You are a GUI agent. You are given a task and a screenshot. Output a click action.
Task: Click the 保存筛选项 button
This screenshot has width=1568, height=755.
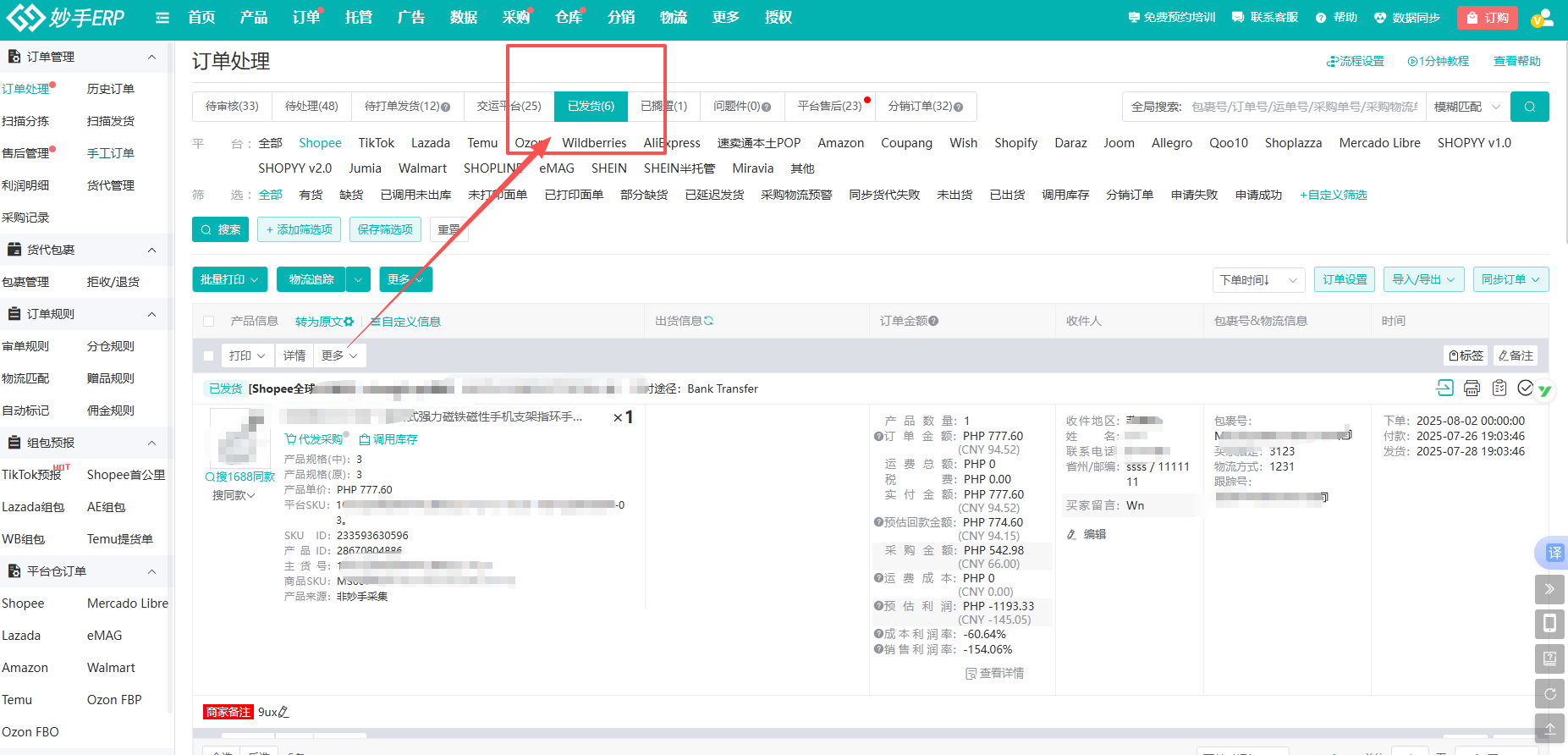pyautogui.click(x=385, y=229)
